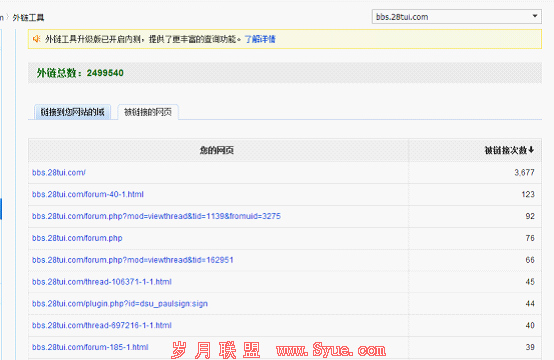This screenshot has height=360, width=554.
Task: Open link bbs.28tui.com/forum.php
Action: tap(77, 238)
